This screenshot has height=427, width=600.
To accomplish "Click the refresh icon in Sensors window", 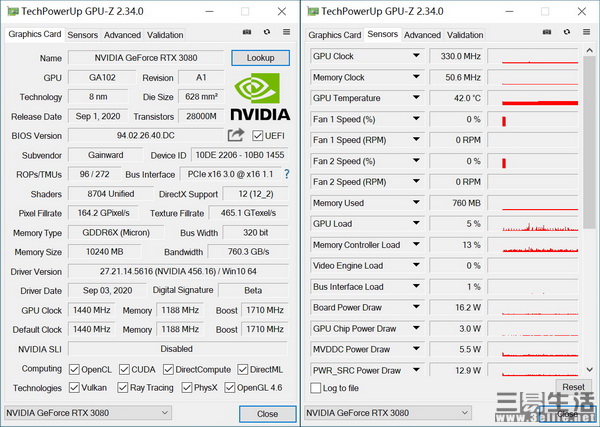I will pos(567,32).
